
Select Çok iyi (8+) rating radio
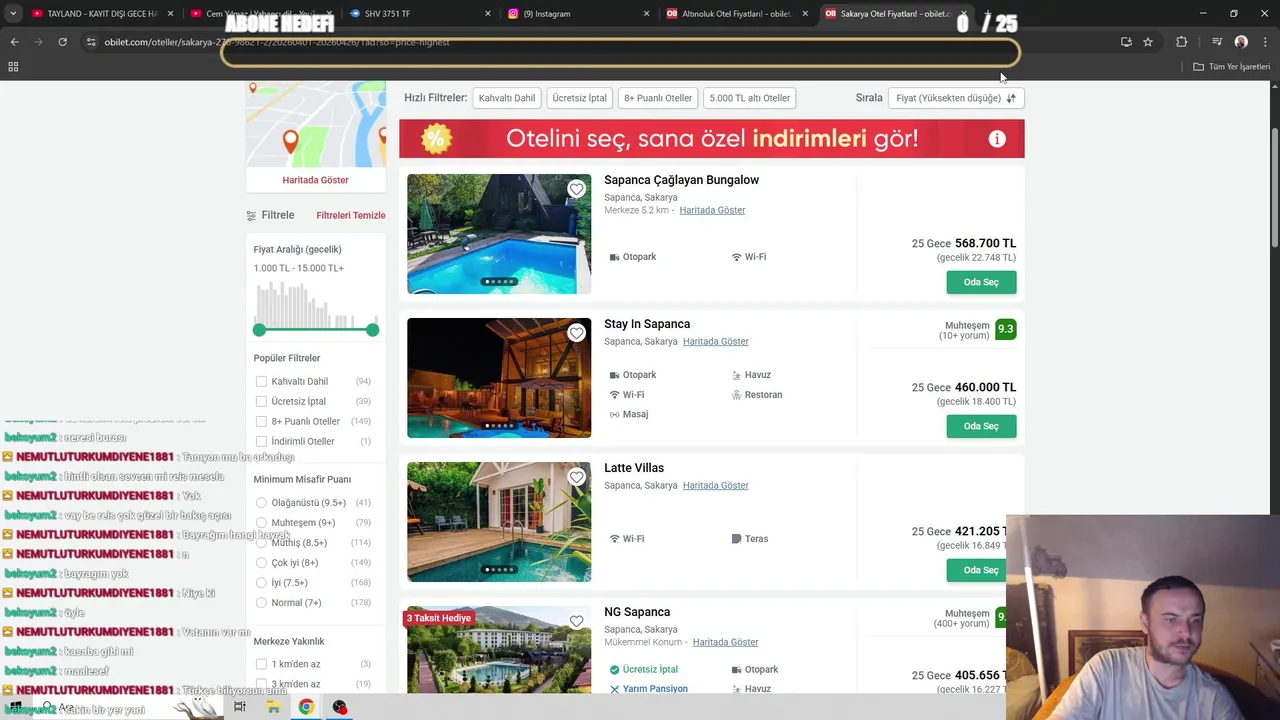261,563
